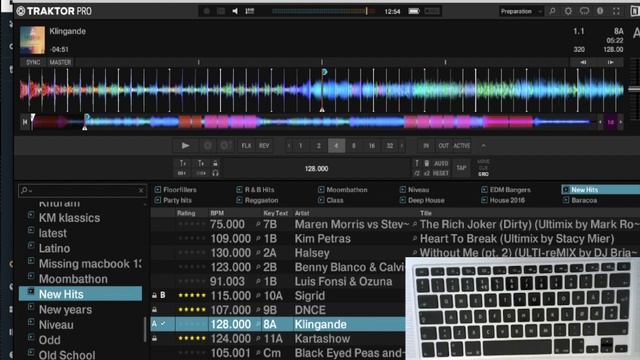This screenshot has height=360, width=640.
Task: Click the title icon before The Rich Joker
Action: point(415,224)
